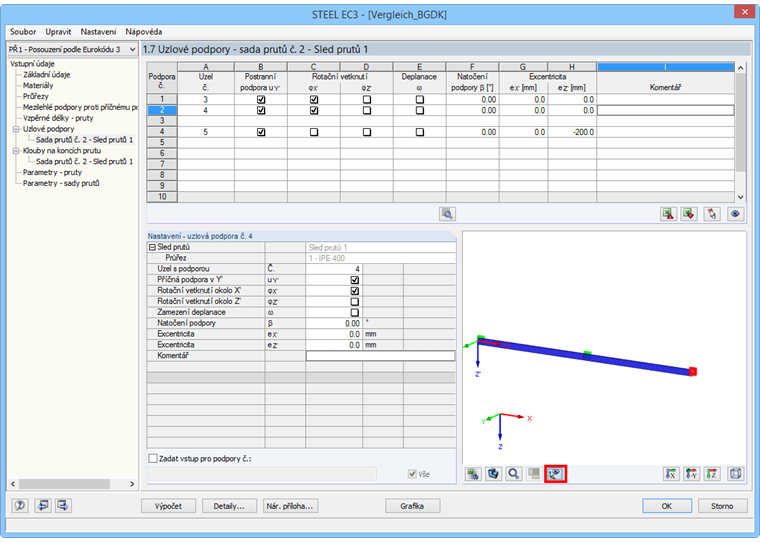760x542 pixels.
Task: Select 'Sada prutů č. 2' under Klouby na koncích prutu
Action: (84, 161)
